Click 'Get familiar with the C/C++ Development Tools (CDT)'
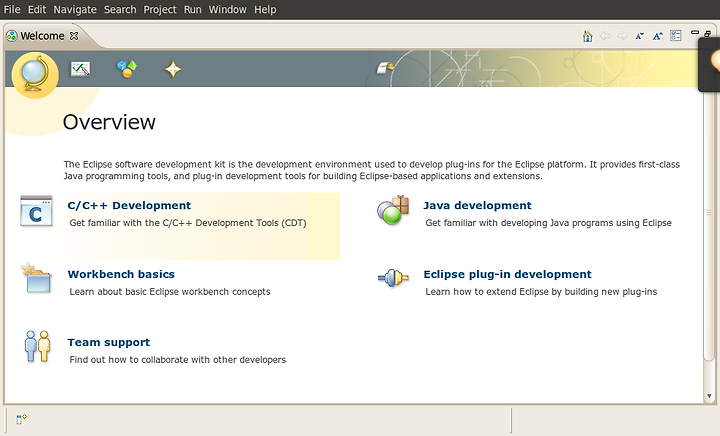This screenshot has height=436, width=720. (x=188, y=223)
